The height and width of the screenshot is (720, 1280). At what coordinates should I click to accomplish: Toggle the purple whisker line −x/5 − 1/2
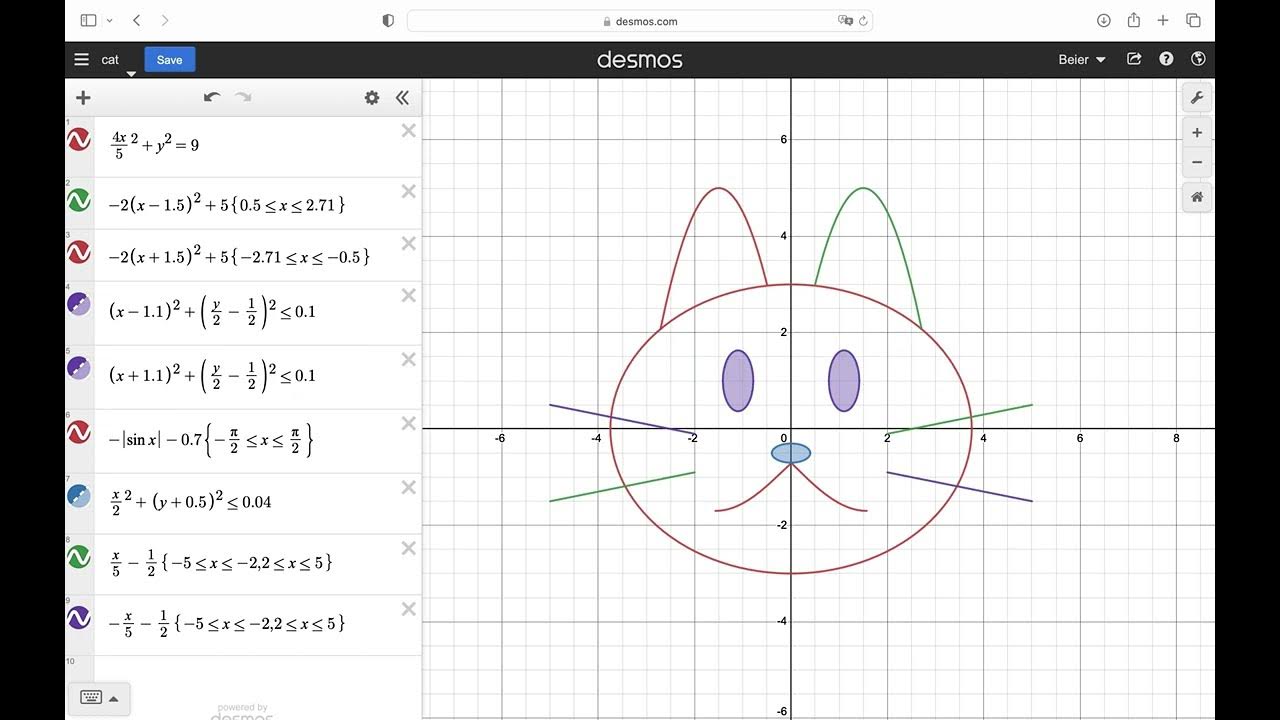click(x=79, y=618)
